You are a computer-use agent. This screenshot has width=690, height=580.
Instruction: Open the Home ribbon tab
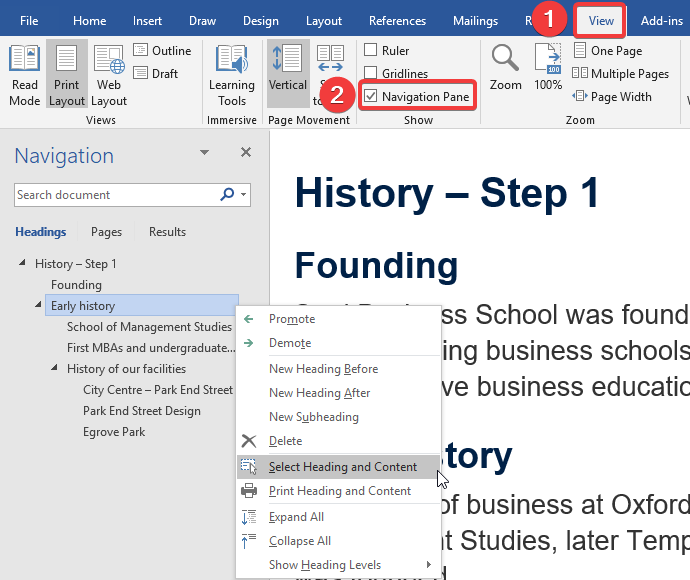click(x=89, y=21)
